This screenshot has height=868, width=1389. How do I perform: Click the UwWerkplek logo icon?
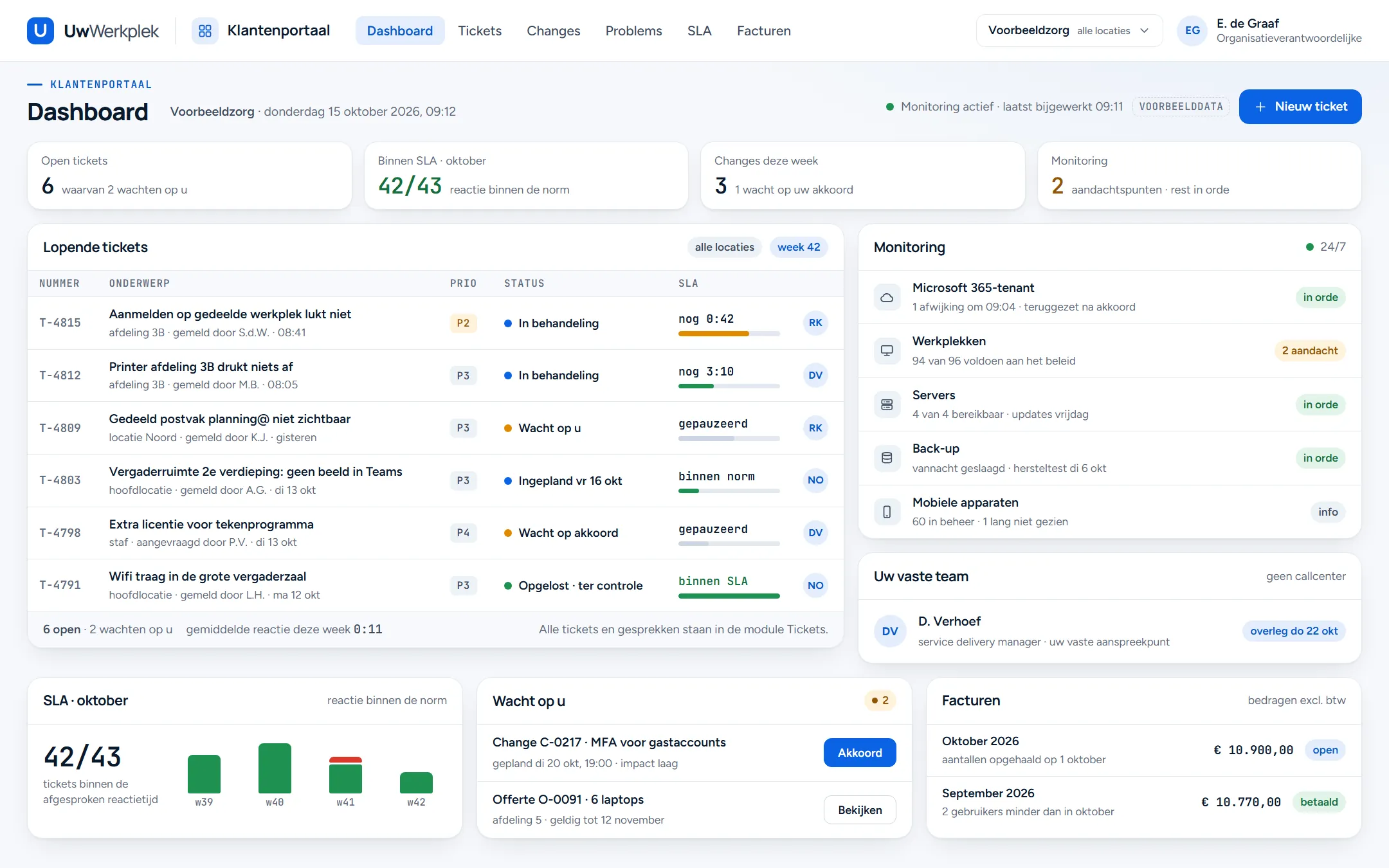click(x=41, y=31)
